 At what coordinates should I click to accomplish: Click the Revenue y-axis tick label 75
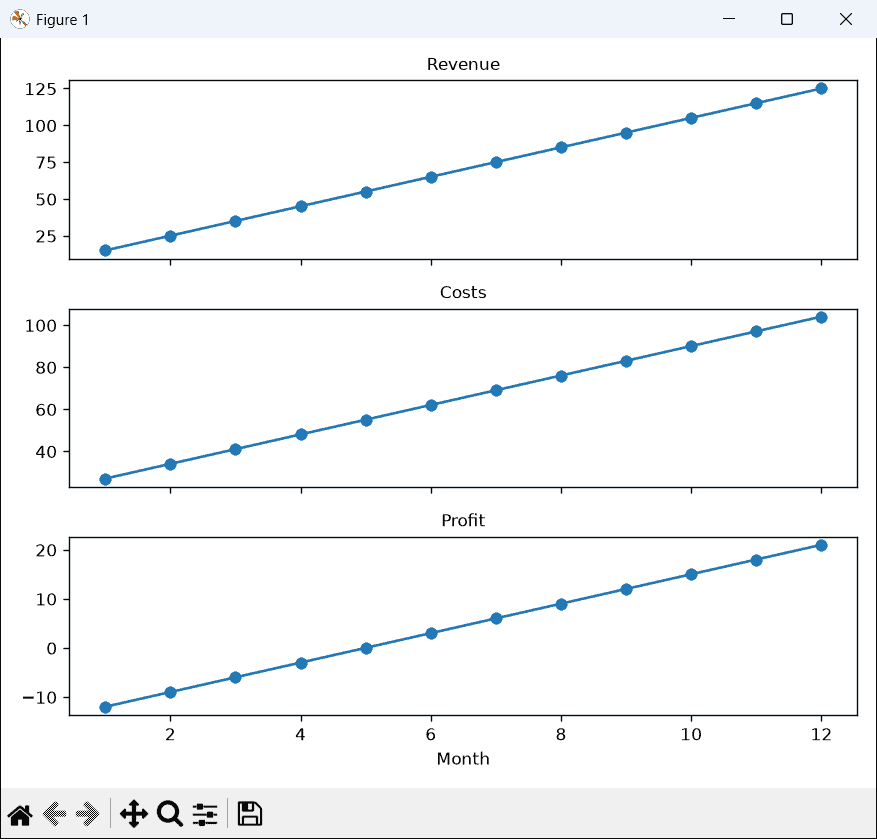(x=46, y=163)
